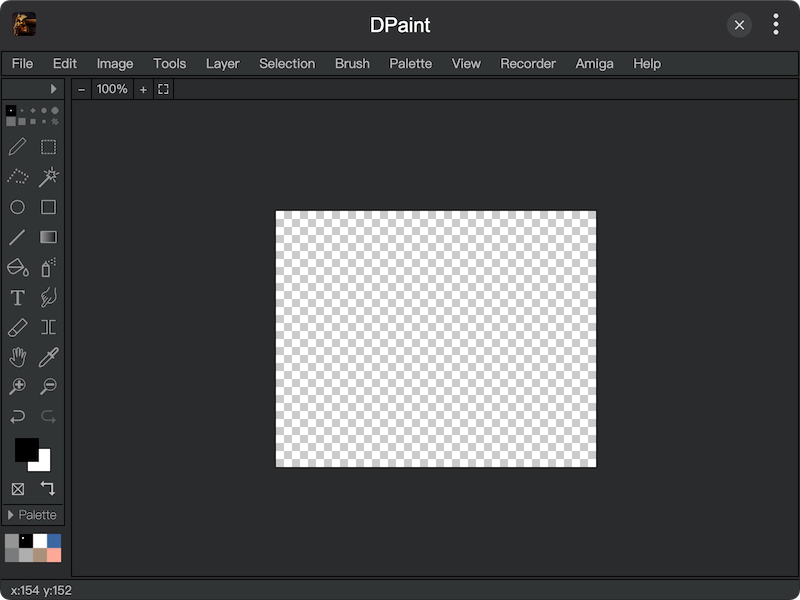
Task: Click the 100% zoom level button
Action: tap(112, 89)
